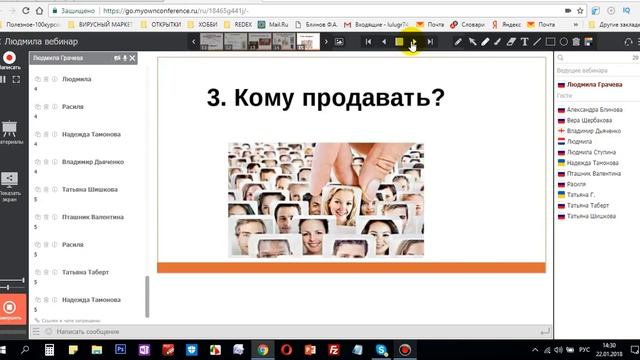
Task: Pause the webinar recording
Action: (x=3, y=80)
